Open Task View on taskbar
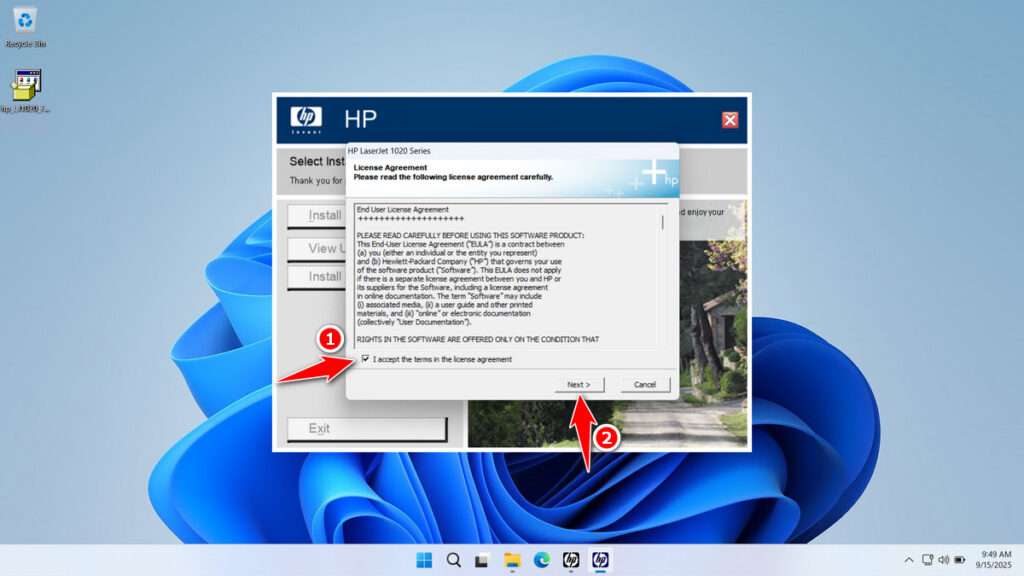1024x576 pixels. click(482, 560)
